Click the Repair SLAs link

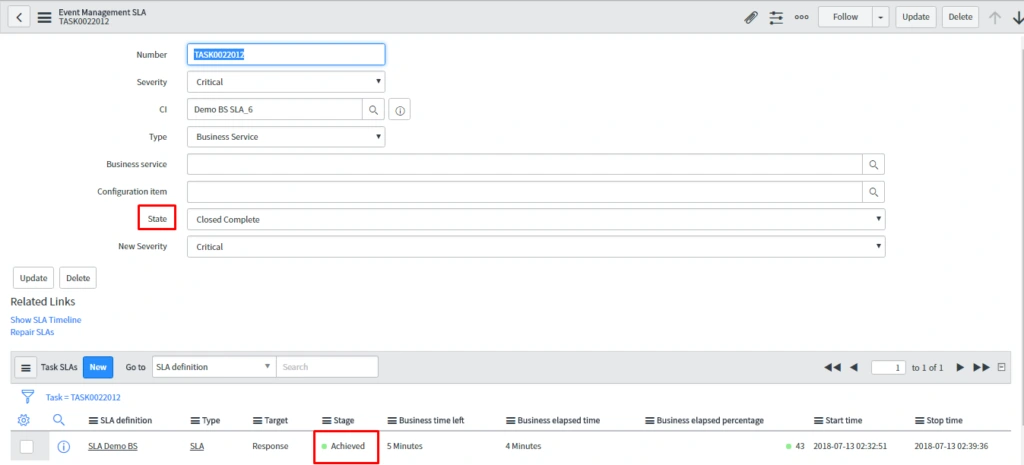[x=32, y=332]
